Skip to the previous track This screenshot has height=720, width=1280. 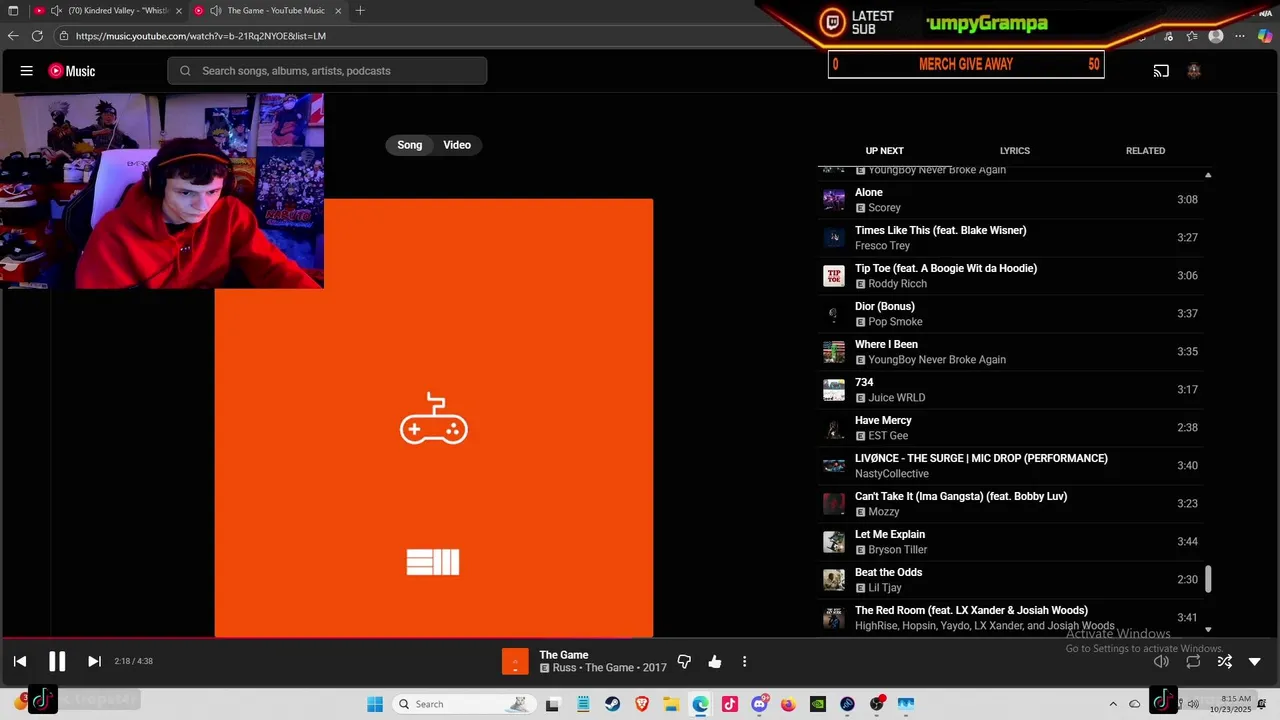(x=20, y=661)
